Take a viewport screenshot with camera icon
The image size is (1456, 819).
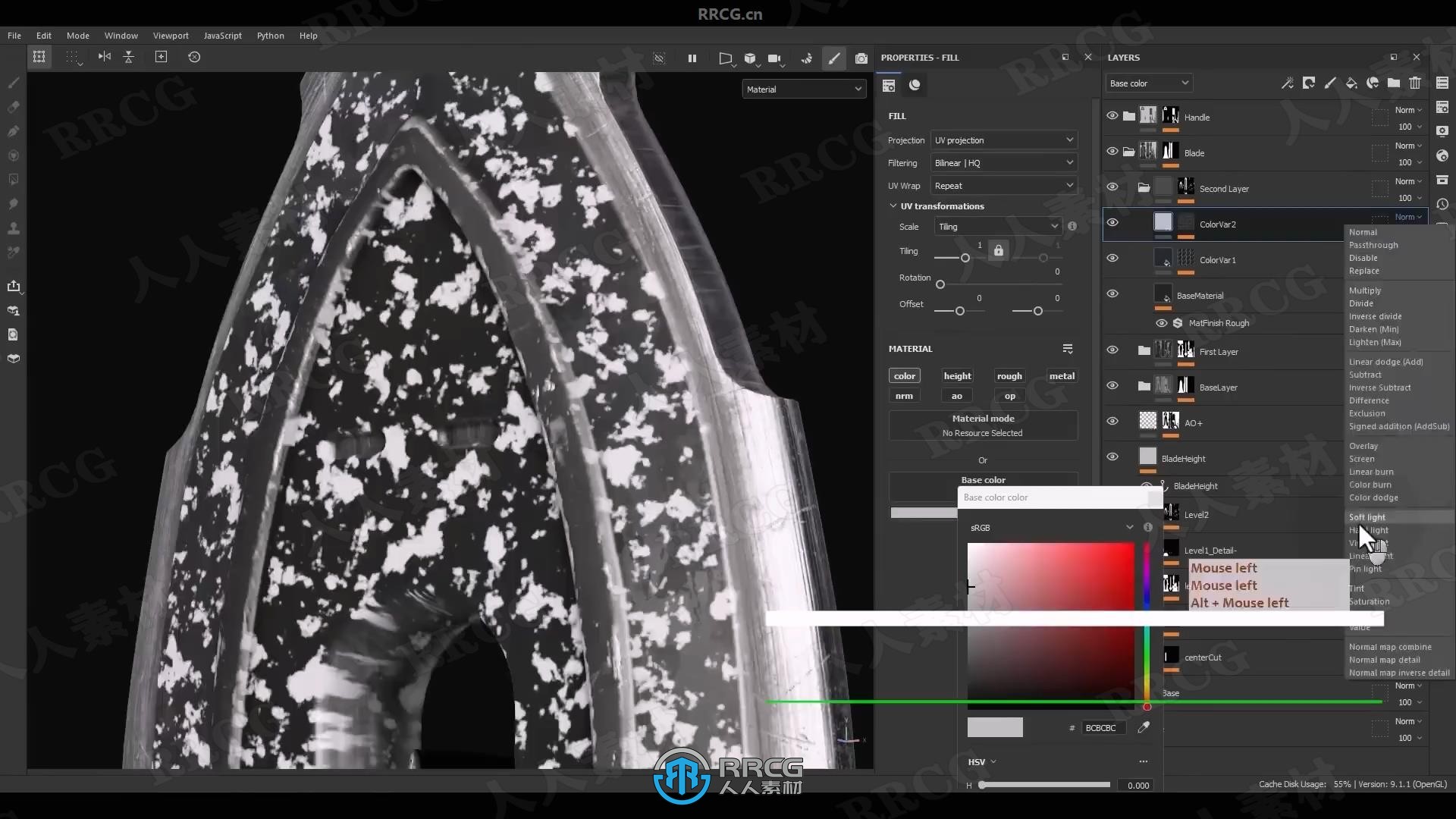point(861,58)
